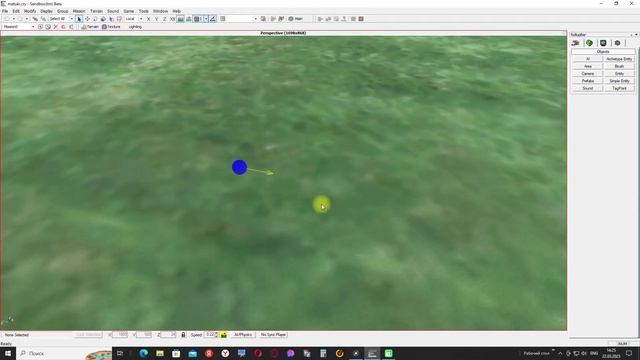The height and width of the screenshot is (360, 640).
Task: Open the Objects tab icon in RollupBar
Action: point(576,43)
